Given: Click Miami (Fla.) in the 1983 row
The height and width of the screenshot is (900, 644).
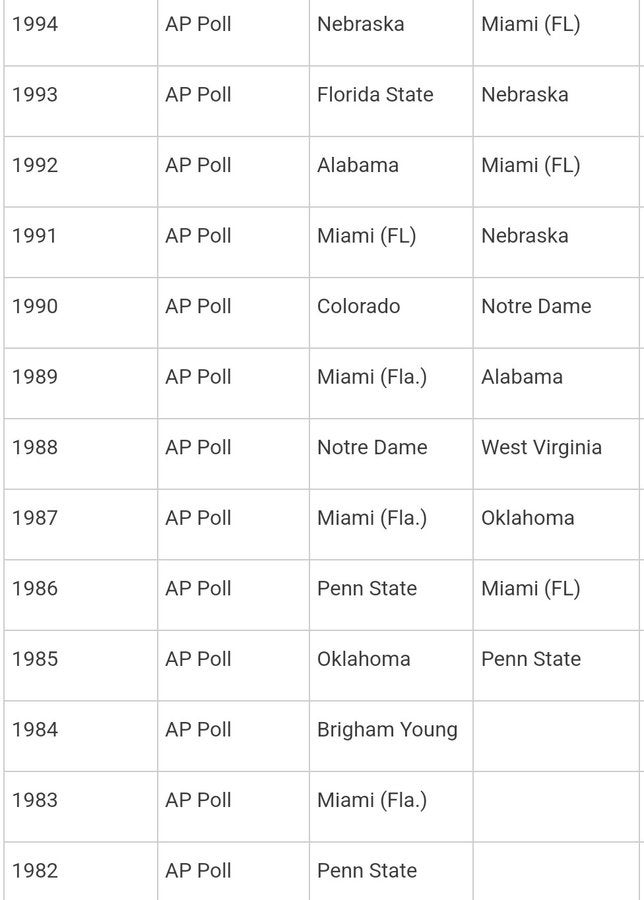Looking at the screenshot, I should pos(371,800).
